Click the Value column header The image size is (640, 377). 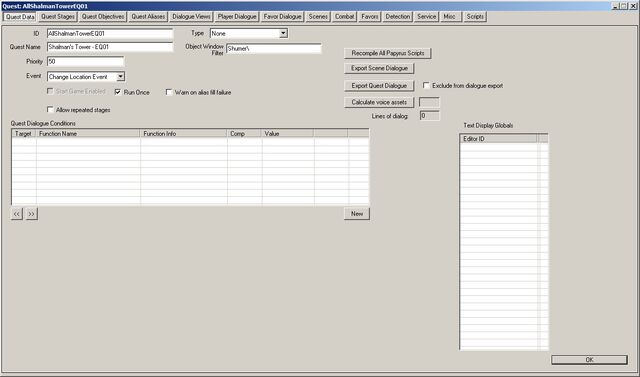point(288,133)
